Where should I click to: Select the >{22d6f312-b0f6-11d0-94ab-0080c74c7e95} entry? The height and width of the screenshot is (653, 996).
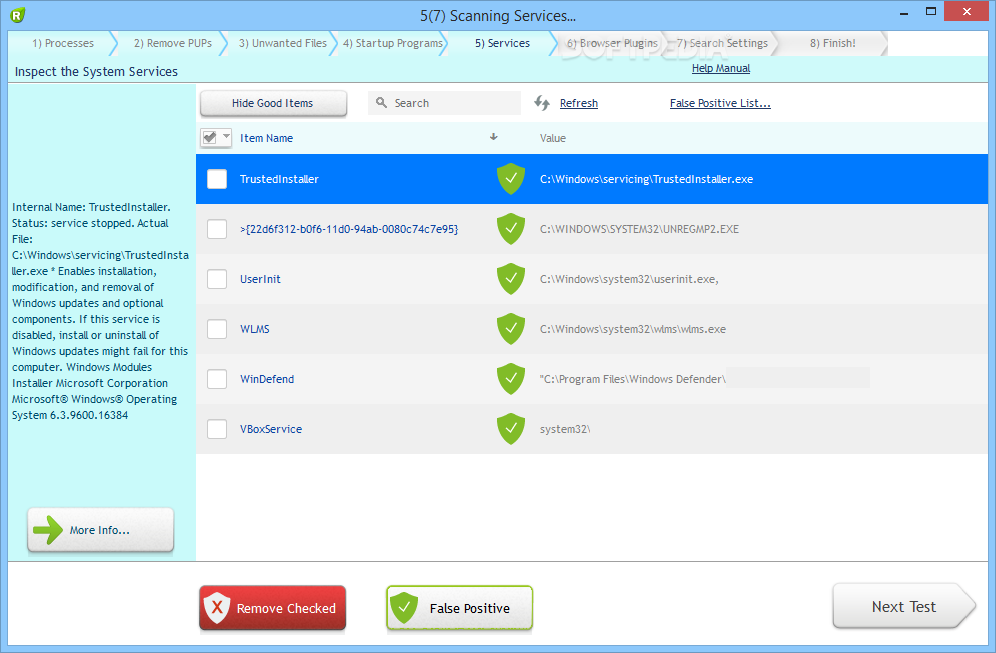click(349, 229)
